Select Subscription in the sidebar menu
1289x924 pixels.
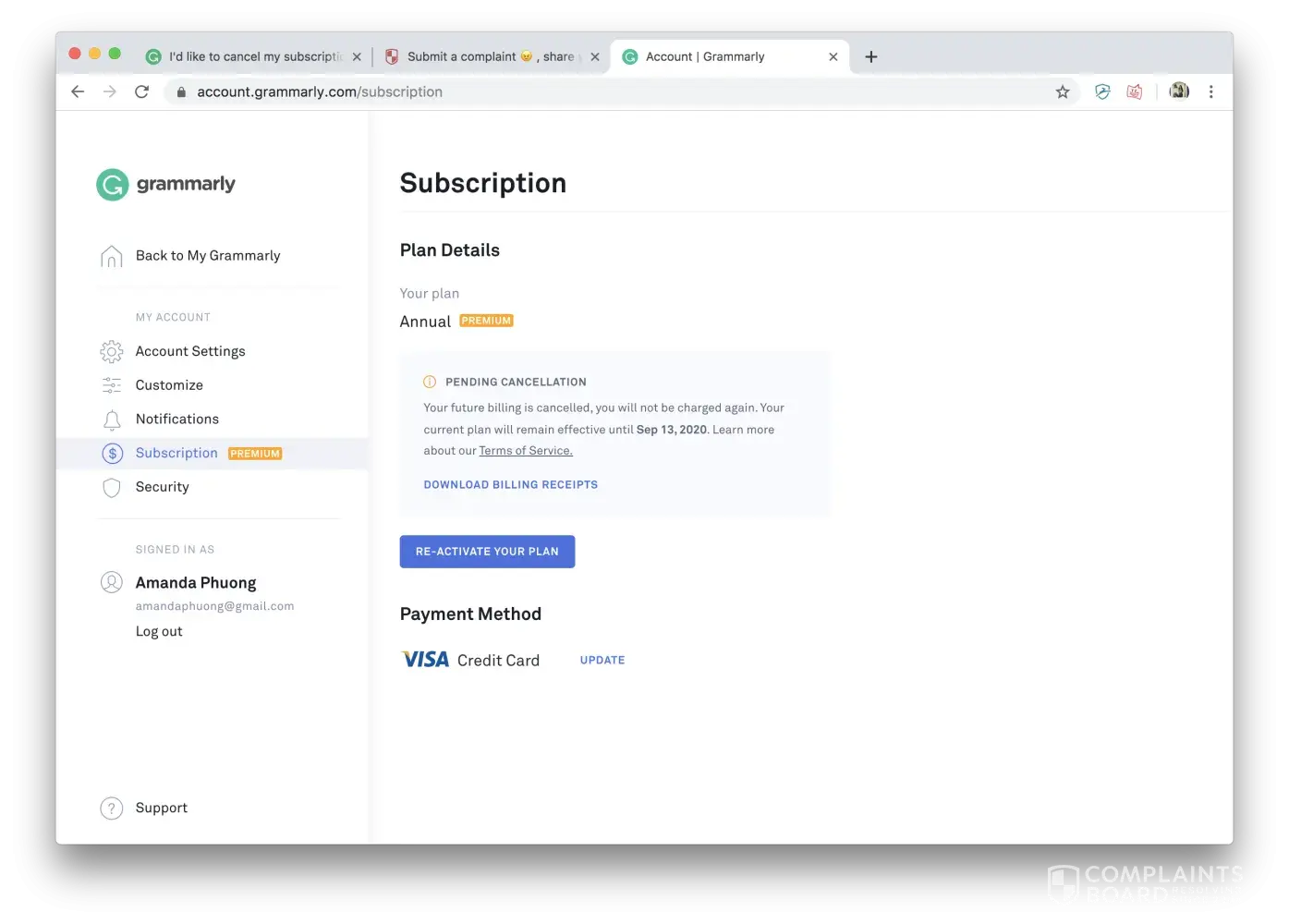pos(176,453)
